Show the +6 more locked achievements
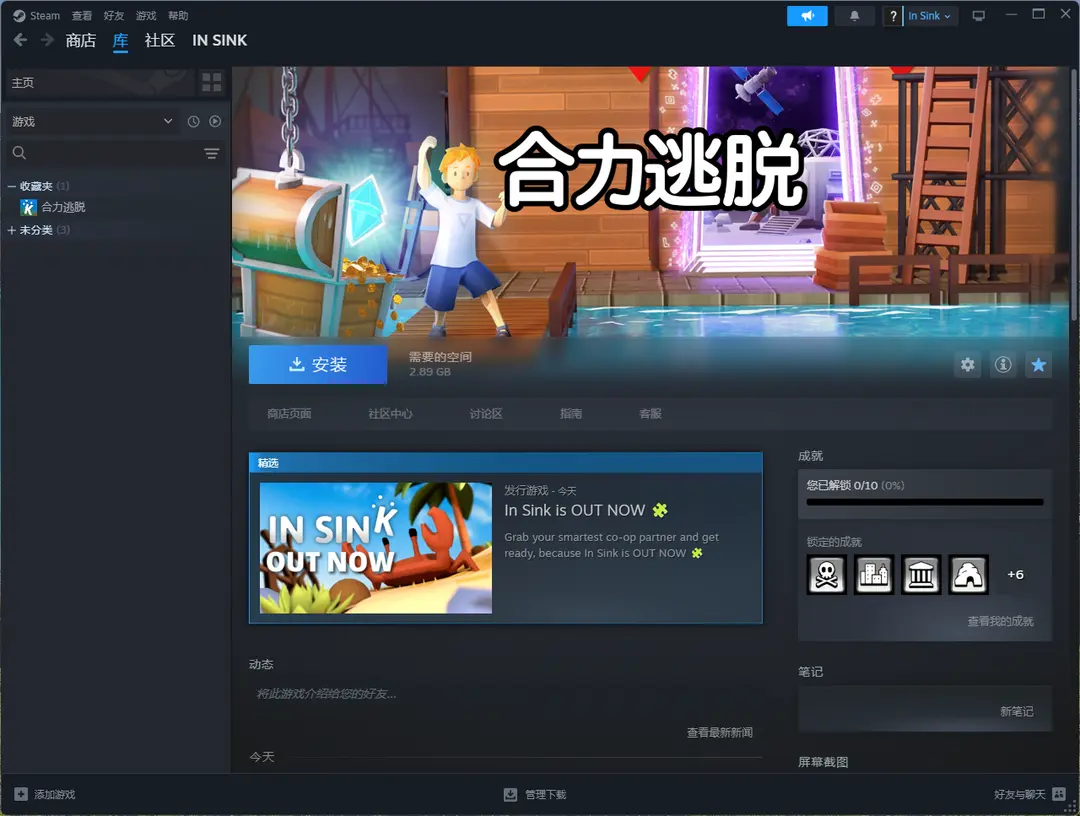1080x816 pixels. (1015, 574)
